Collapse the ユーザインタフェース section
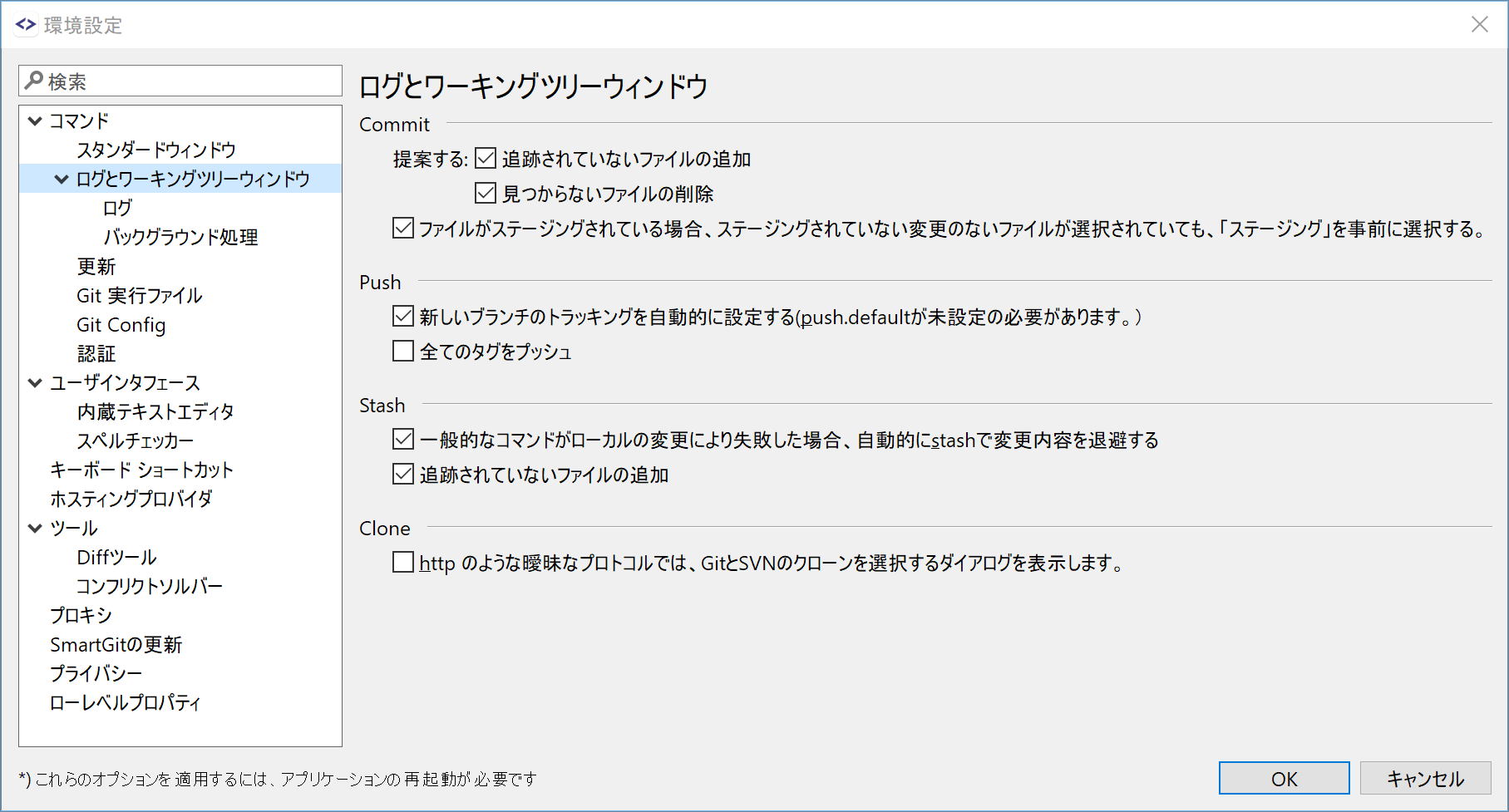Image resolution: width=1509 pixels, height=812 pixels. point(34,382)
